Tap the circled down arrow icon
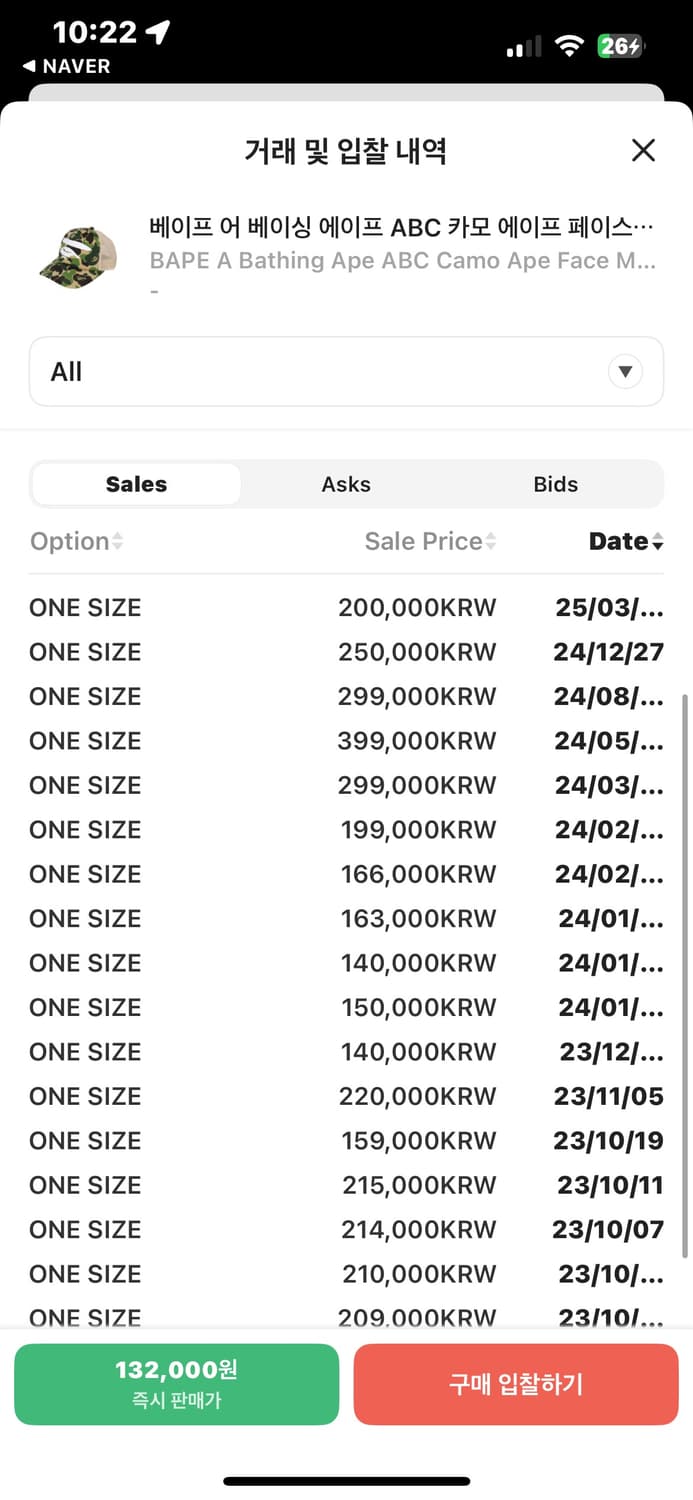The image size is (693, 1500). [x=625, y=372]
